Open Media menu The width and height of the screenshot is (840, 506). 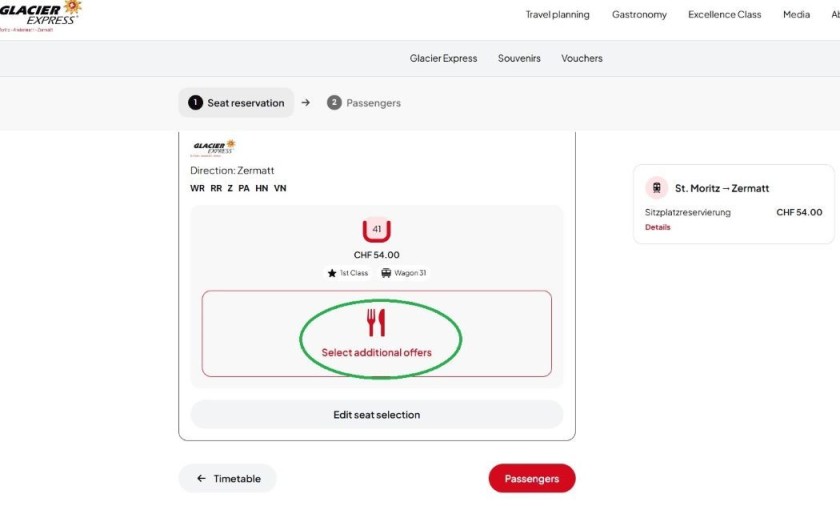pyautogui.click(x=796, y=14)
